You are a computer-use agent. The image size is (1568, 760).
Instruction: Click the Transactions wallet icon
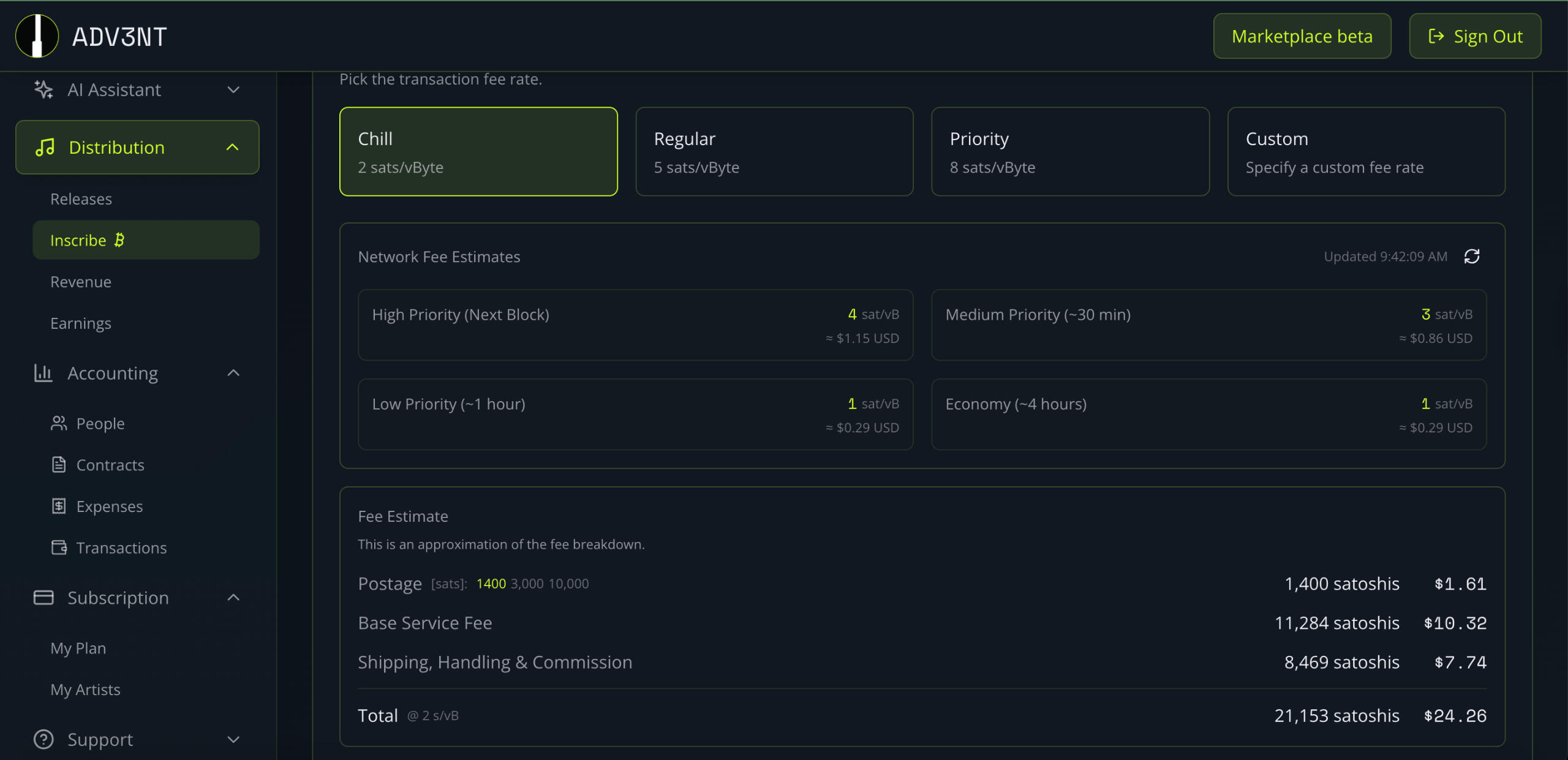(59, 547)
